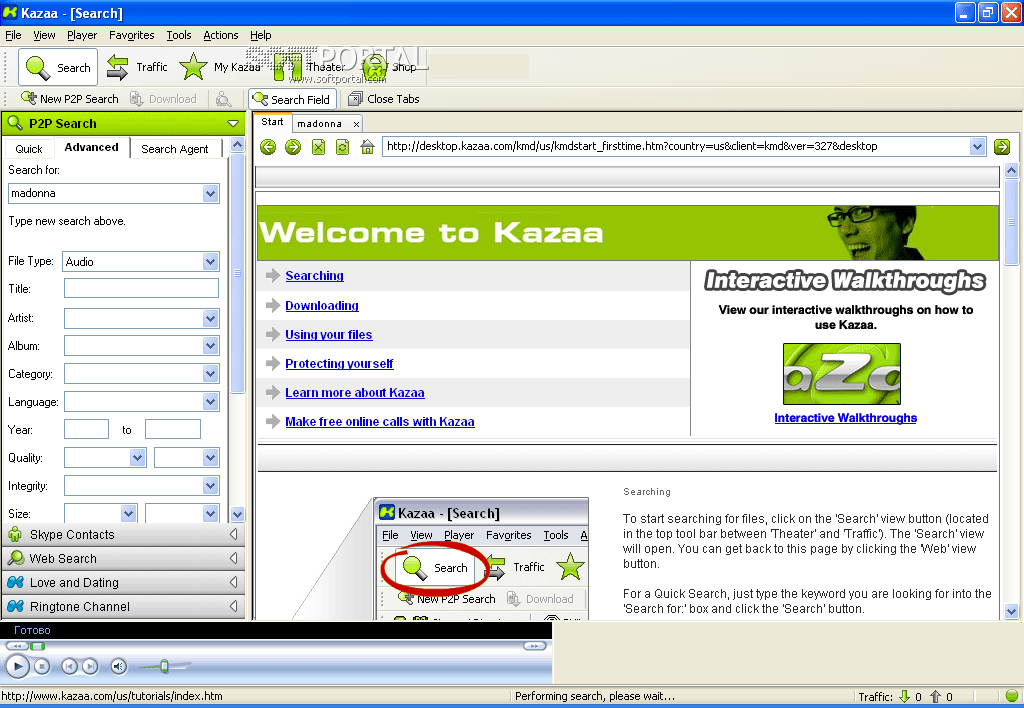The height and width of the screenshot is (708, 1024).
Task: Open the View menu
Action: click(x=44, y=35)
